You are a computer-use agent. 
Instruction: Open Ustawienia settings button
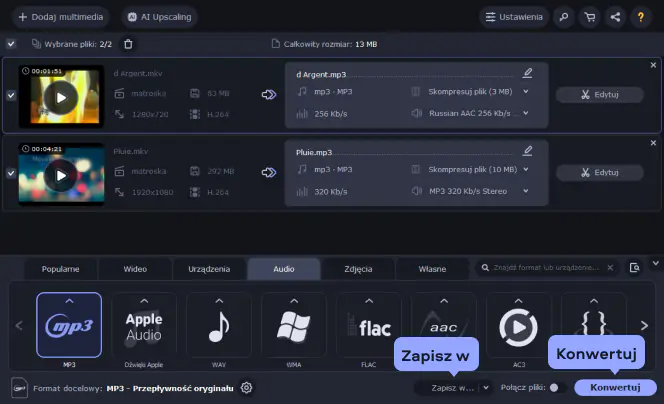tap(514, 17)
